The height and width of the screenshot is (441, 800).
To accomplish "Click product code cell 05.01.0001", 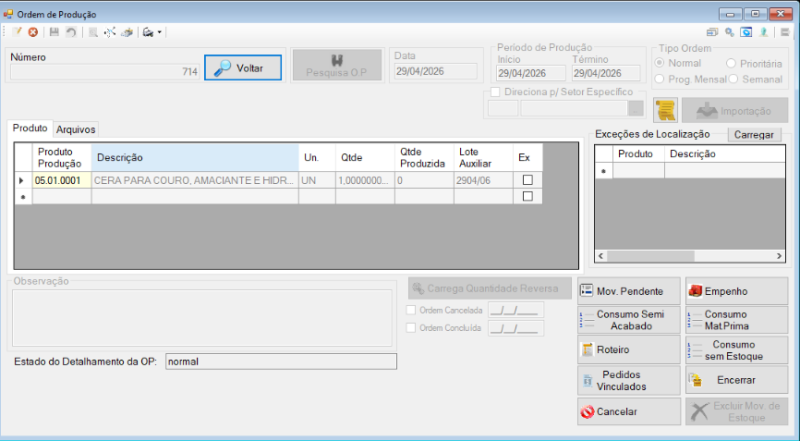I will point(62,180).
